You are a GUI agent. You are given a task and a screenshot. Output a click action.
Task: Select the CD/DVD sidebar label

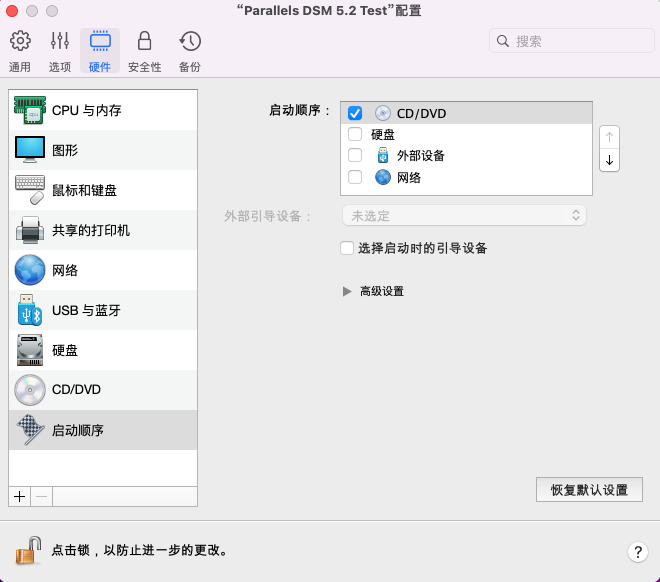pyautogui.click(x=76, y=390)
